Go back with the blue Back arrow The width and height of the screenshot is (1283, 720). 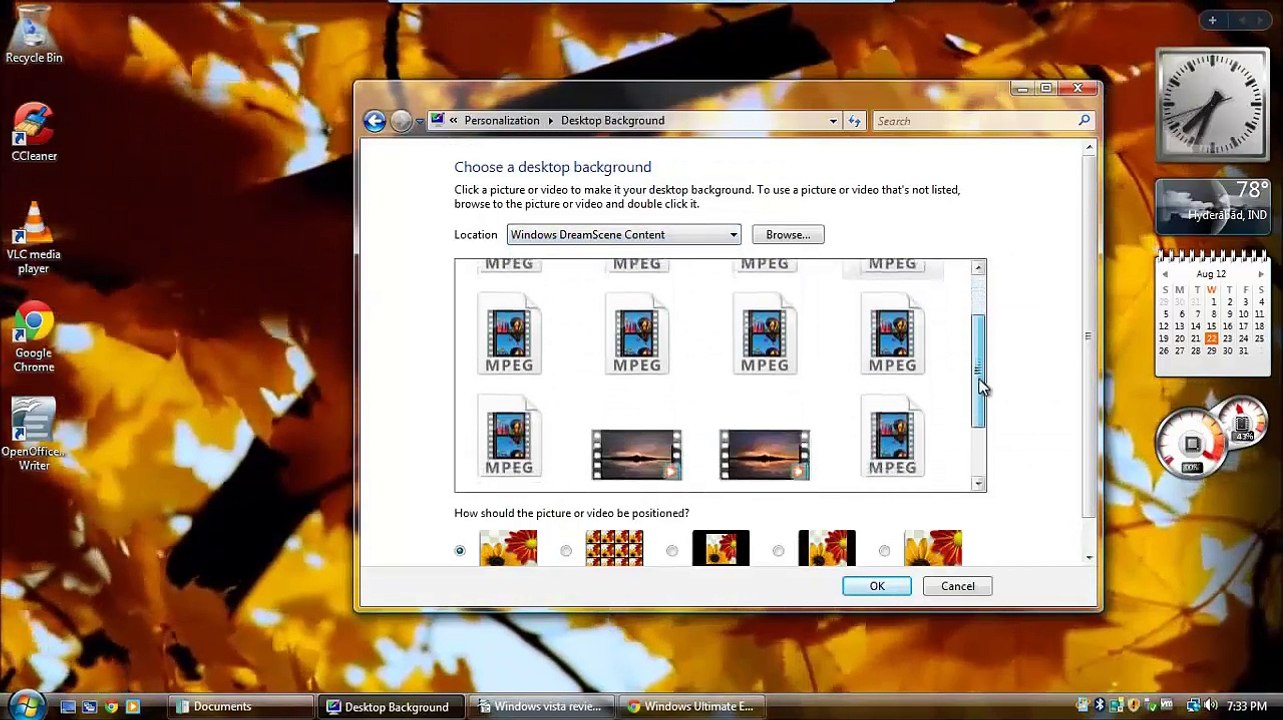click(x=374, y=121)
